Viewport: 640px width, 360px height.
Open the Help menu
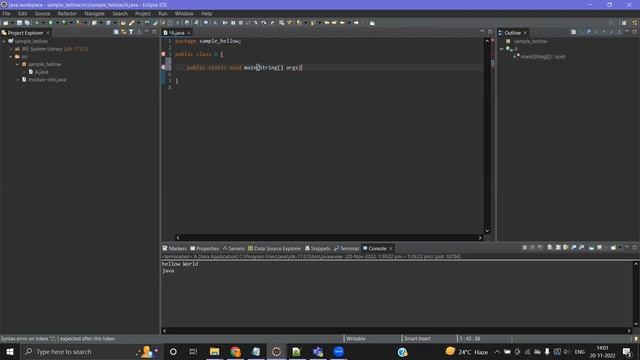point(206,13)
